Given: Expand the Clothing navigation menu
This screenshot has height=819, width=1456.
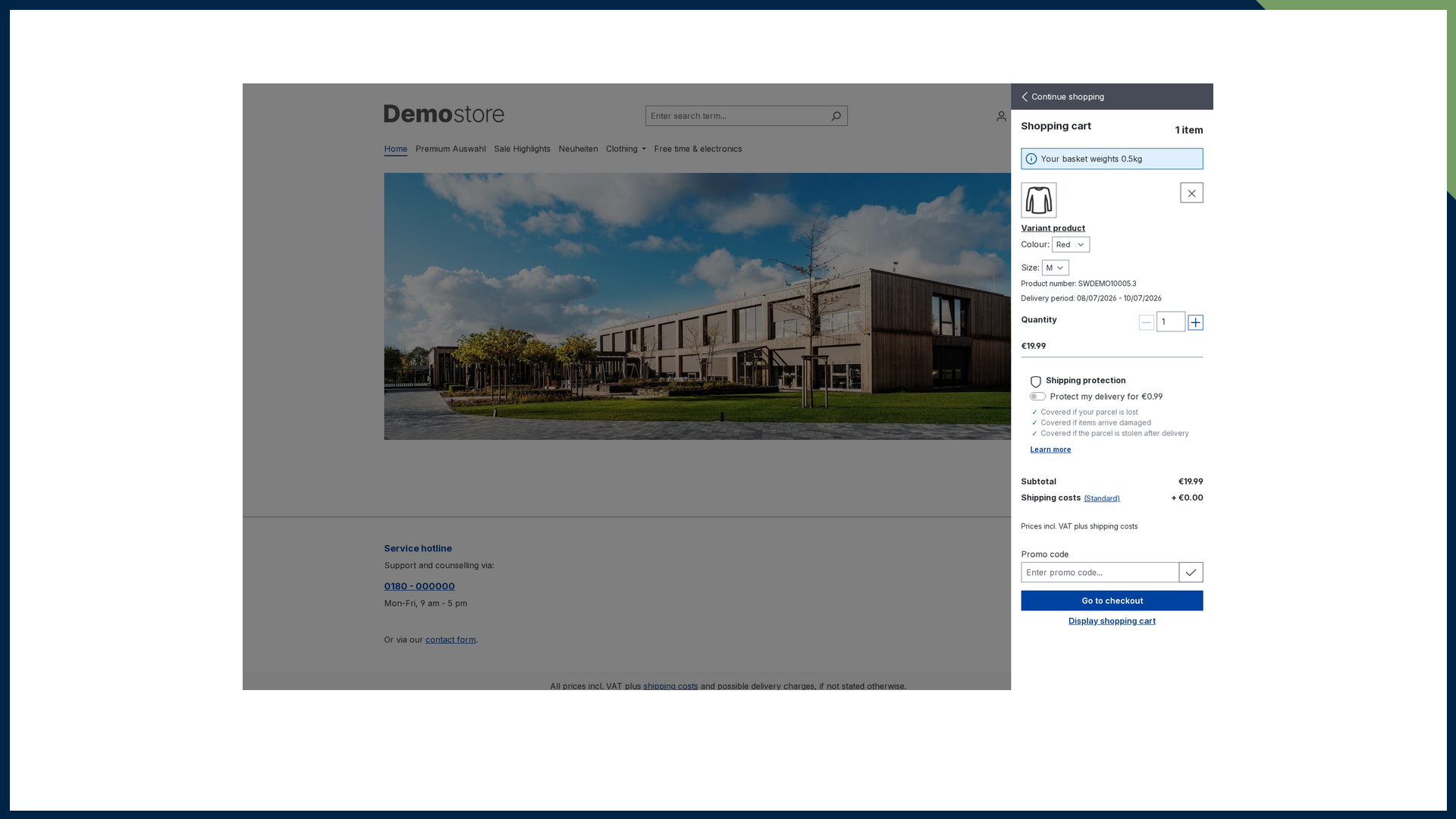Looking at the screenshot, I should [626, 149].
